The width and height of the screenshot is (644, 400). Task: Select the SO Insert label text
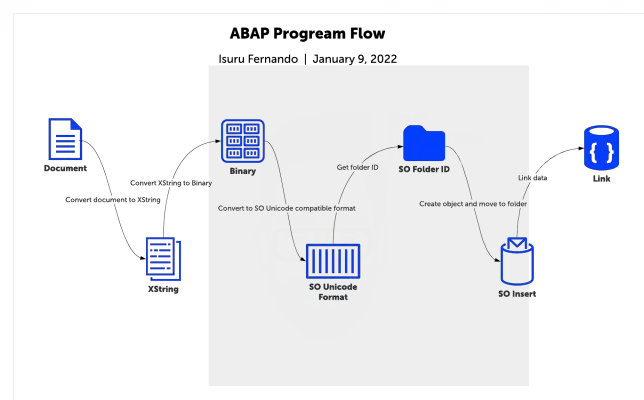coord(517,294)
